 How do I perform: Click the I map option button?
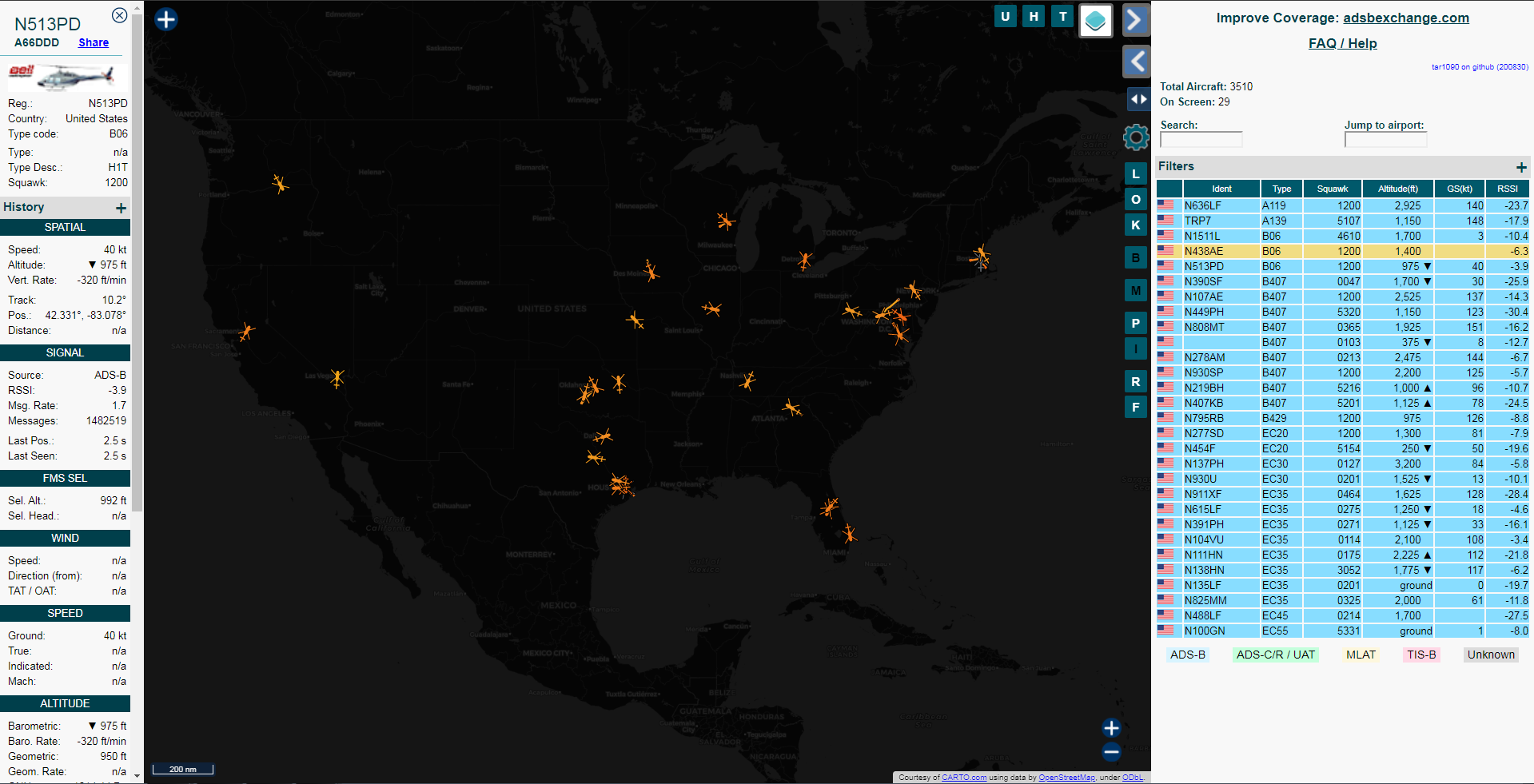click(1136, 348)
